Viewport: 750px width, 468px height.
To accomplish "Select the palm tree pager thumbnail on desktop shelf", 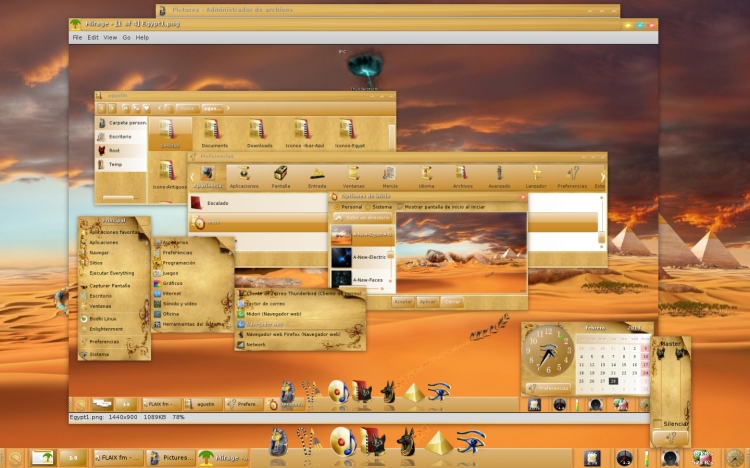I will (43, 458).
